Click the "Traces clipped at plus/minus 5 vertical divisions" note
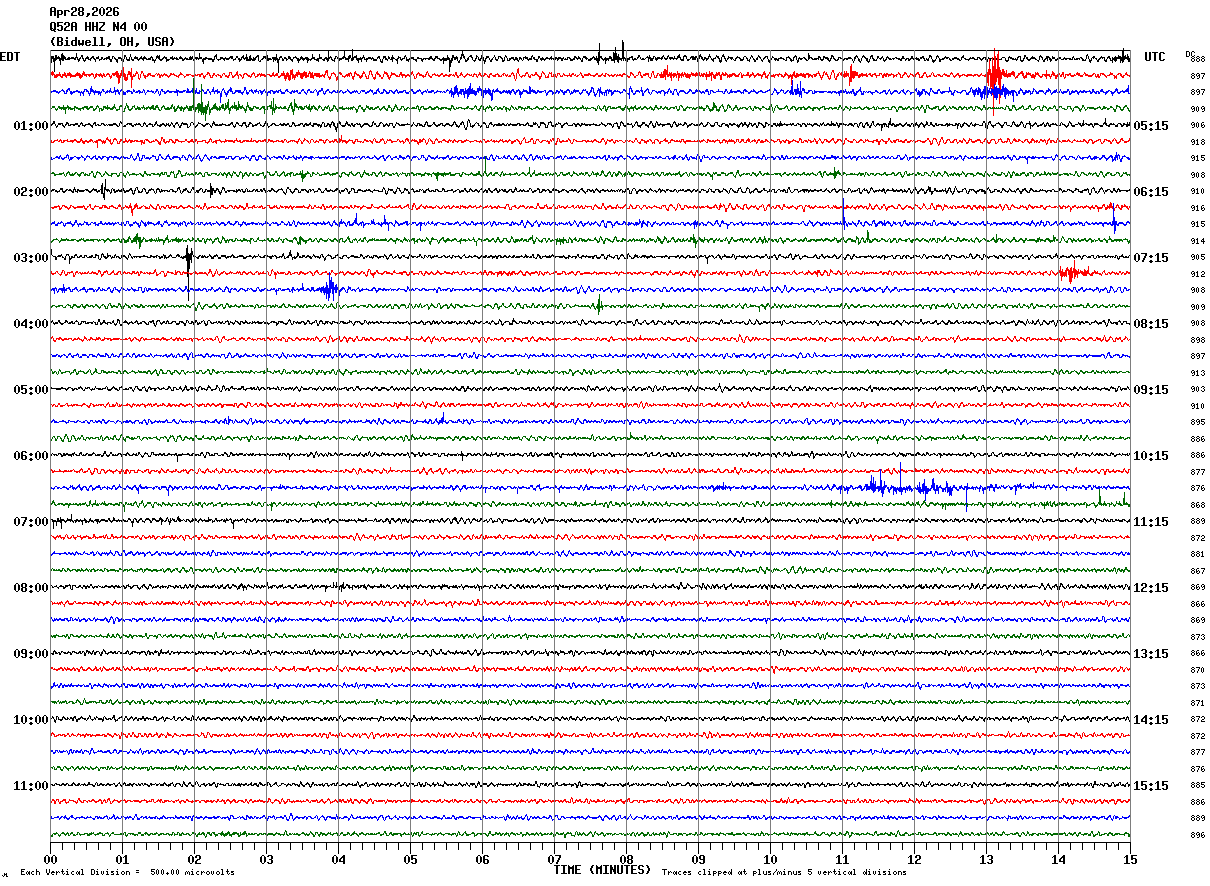 [x=784, y=873]
